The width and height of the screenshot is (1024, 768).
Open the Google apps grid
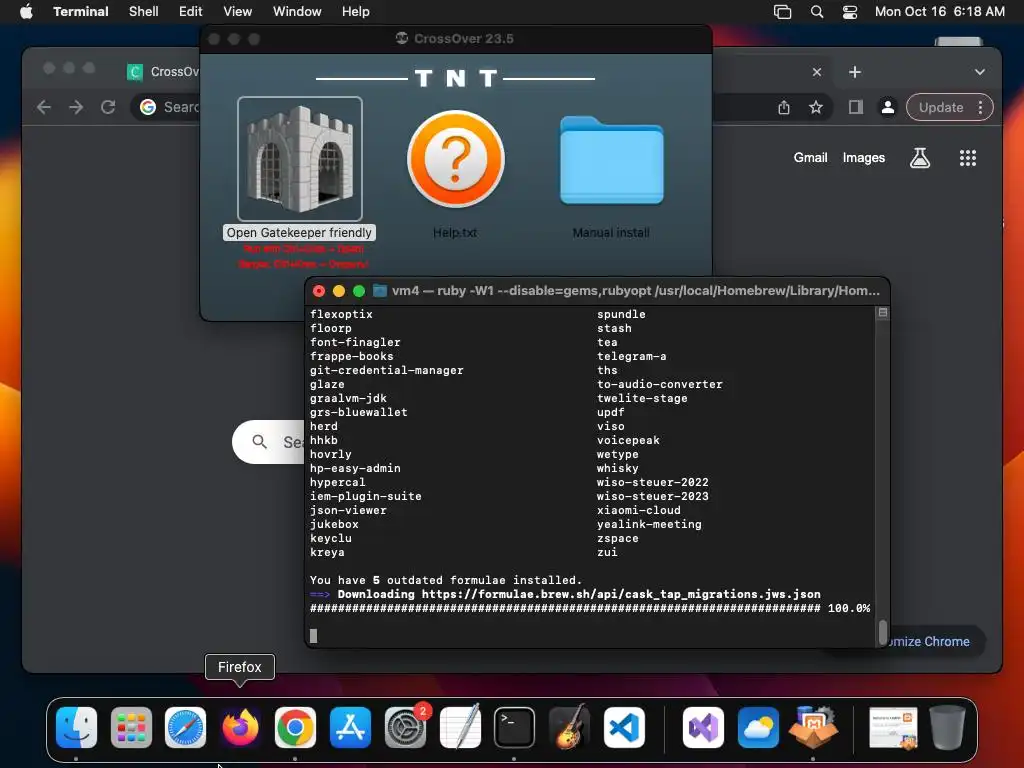968,157
